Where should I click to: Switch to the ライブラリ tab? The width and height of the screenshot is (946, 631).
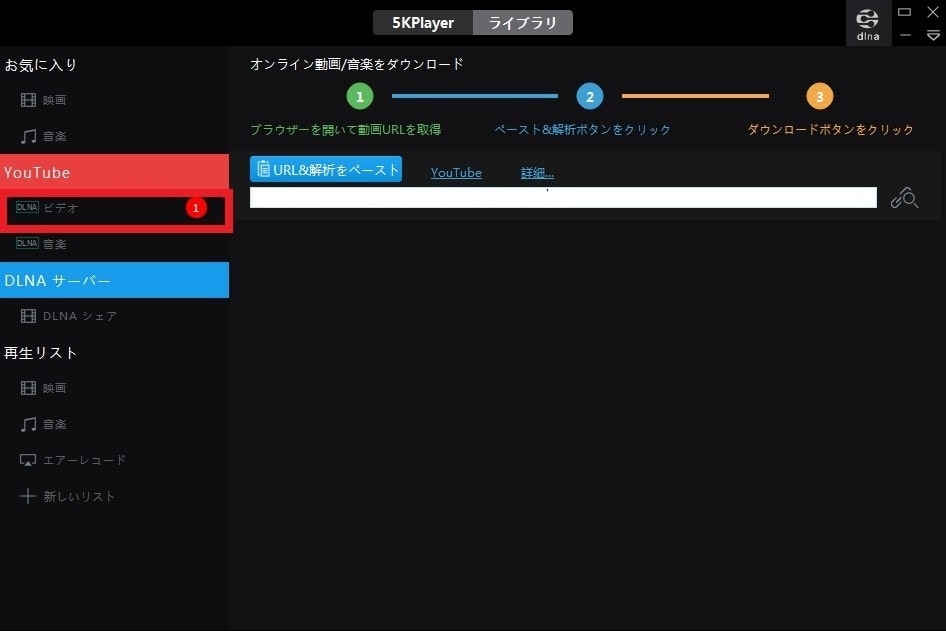522,23
